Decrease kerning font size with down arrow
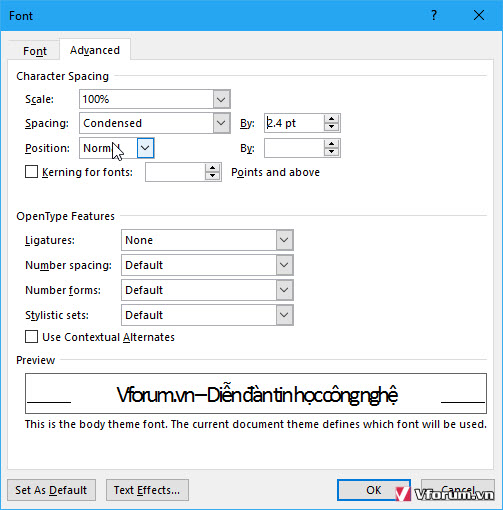Screen dimensions: 503x510 click(213, 176)
